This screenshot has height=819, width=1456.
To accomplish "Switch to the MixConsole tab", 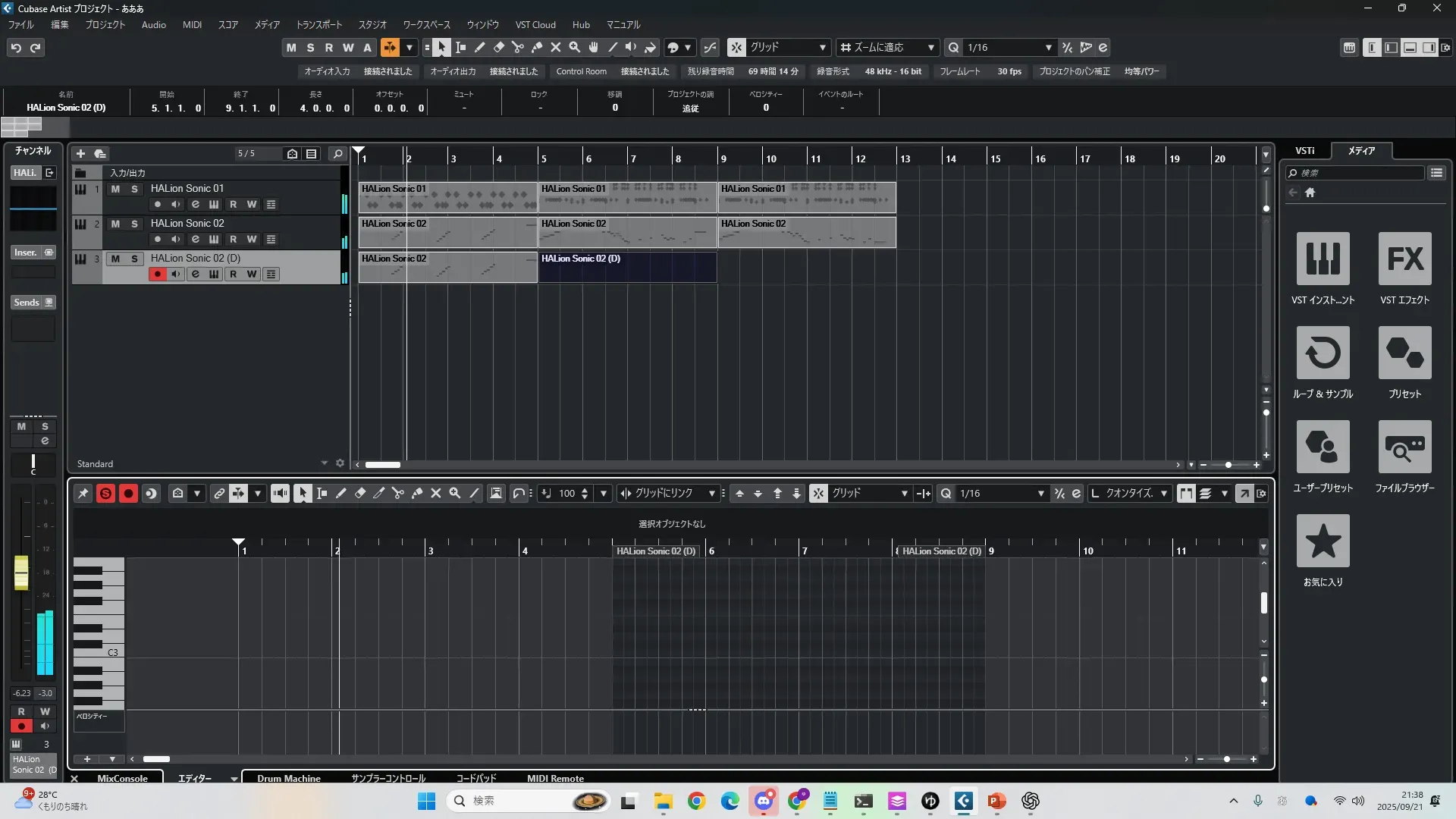I will 122,778.
